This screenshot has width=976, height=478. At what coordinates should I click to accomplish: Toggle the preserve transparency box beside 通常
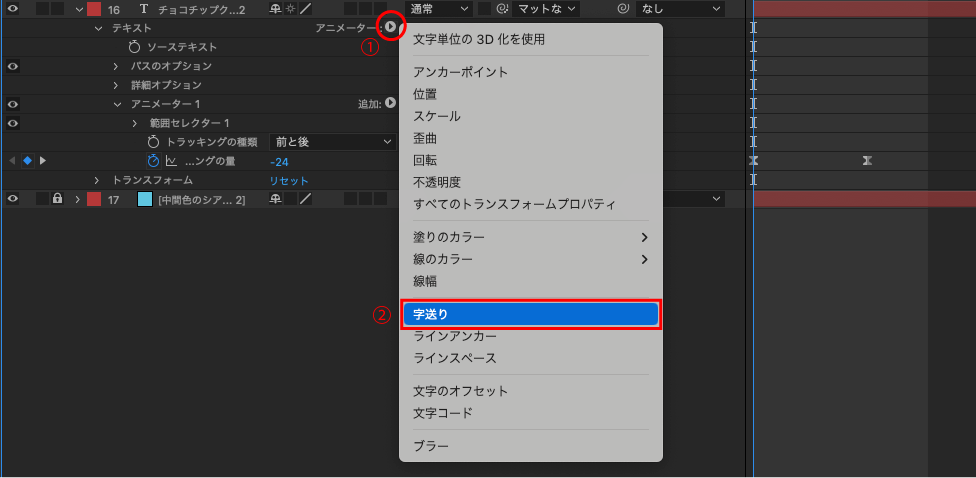point(484,9)
